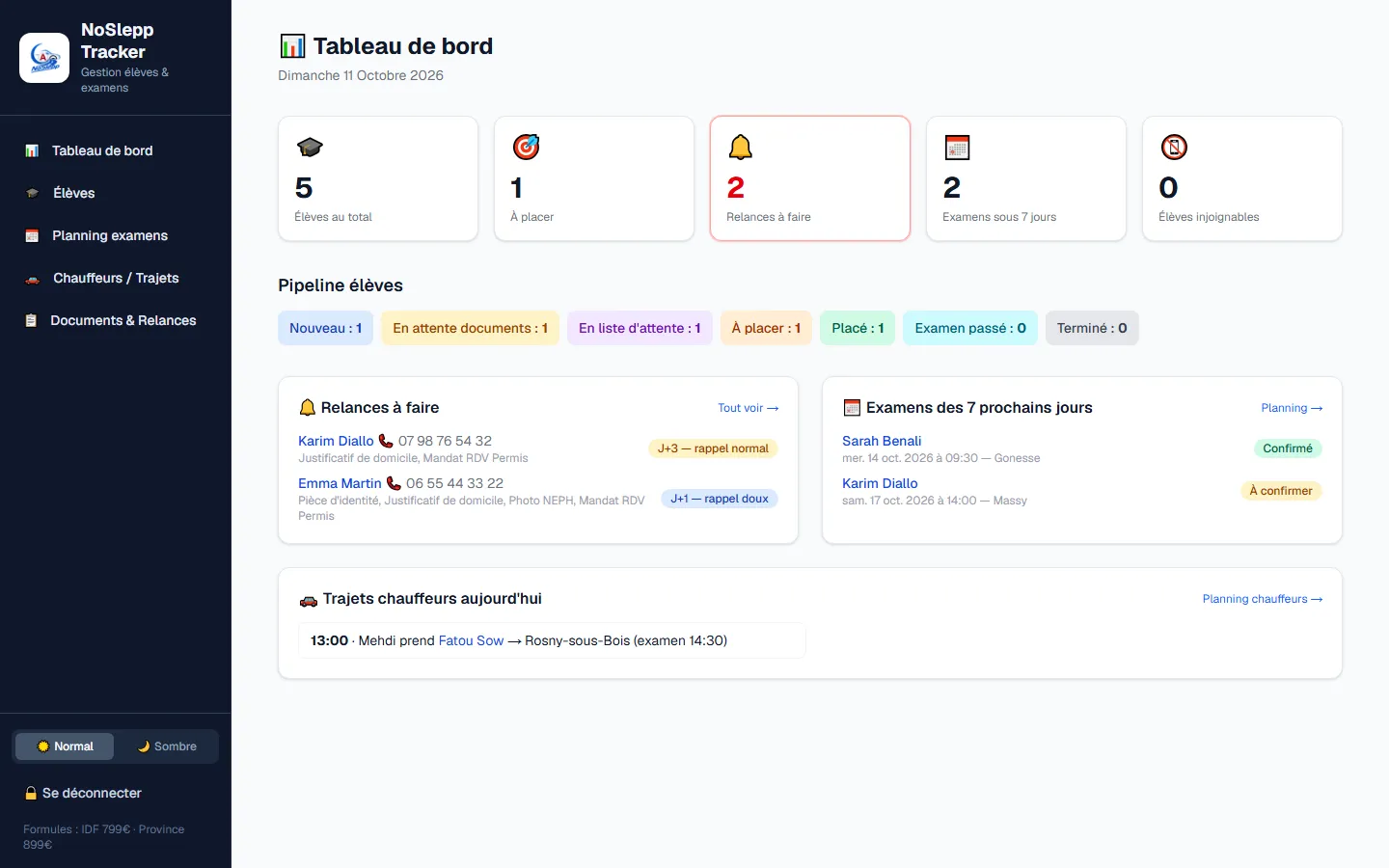This screenshot has width=1389, height=868.
Task: Click the phone icon next to Karim Diallo
Action: (x=386, y=441)
